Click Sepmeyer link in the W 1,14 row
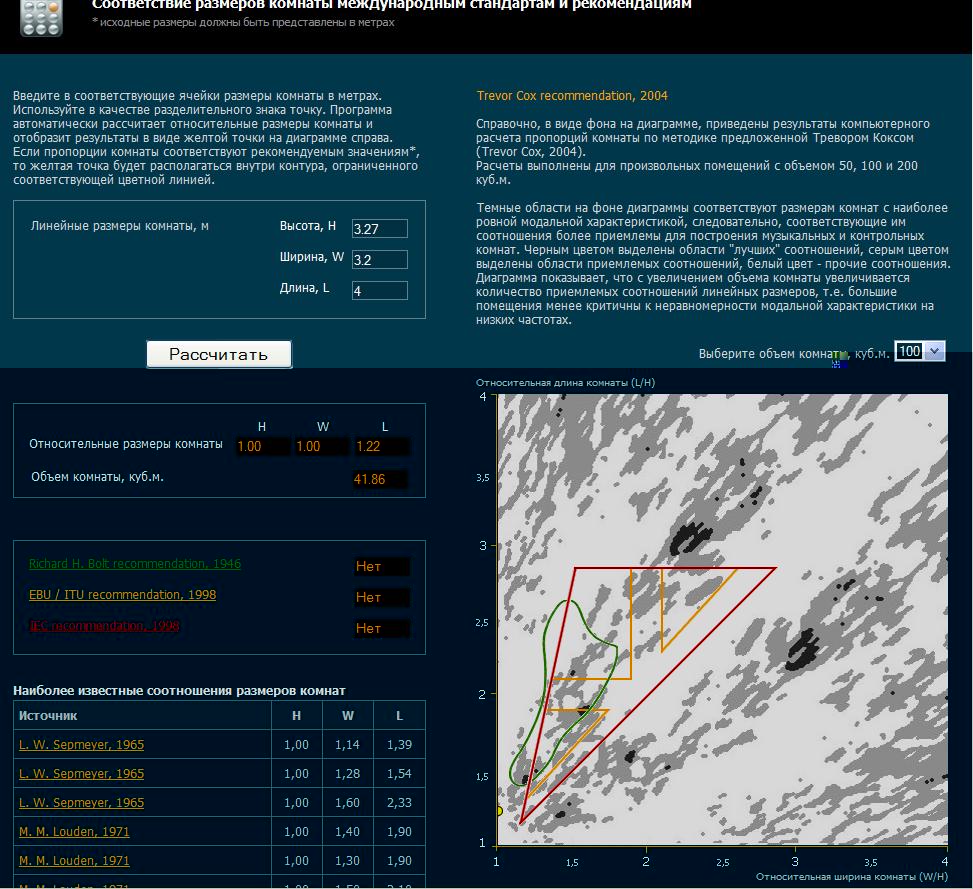973x889 pixels. point(81,745)
